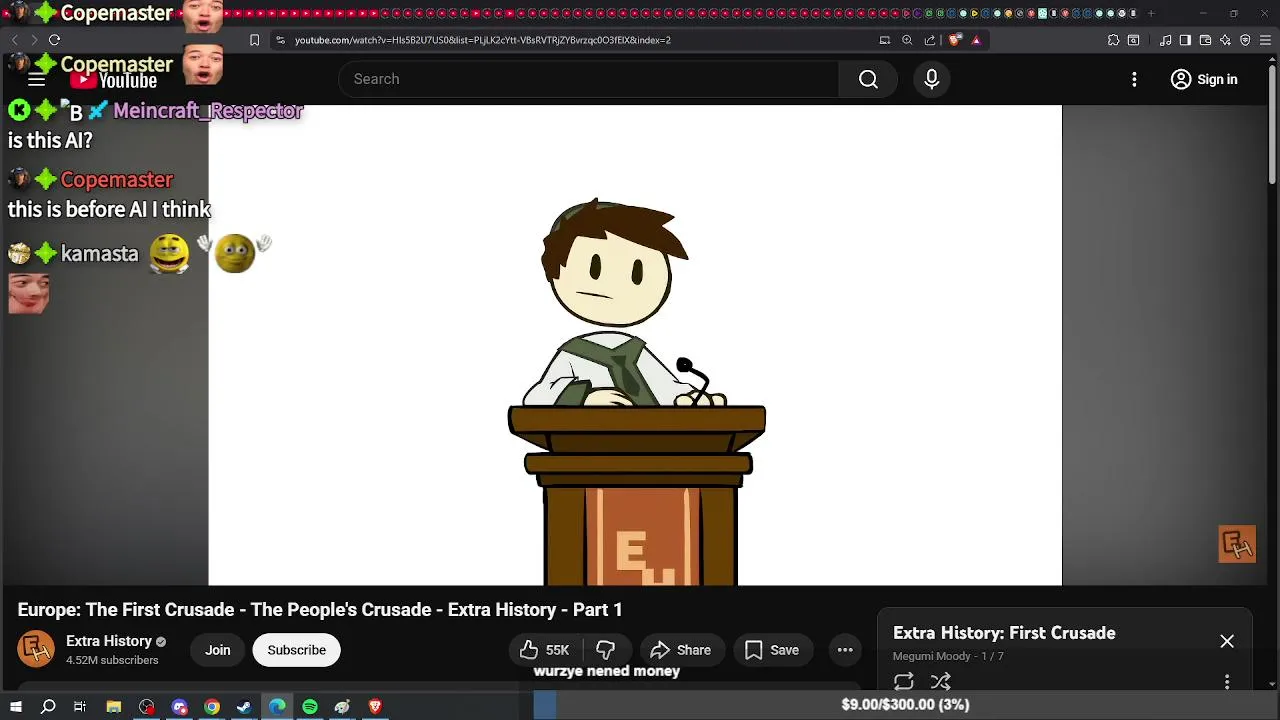The height and width of the screenshot is (720, 1280).
Task: Open Spotify from taskbar
Action: click(310, 707)
